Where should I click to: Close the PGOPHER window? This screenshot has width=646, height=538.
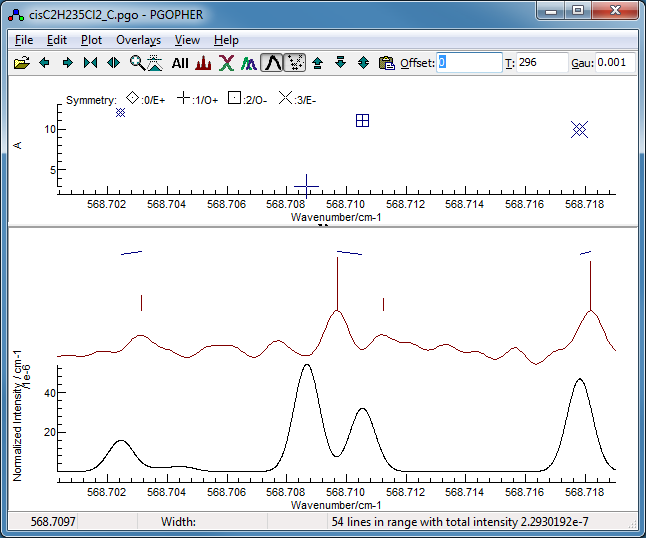tap(616, 11)
